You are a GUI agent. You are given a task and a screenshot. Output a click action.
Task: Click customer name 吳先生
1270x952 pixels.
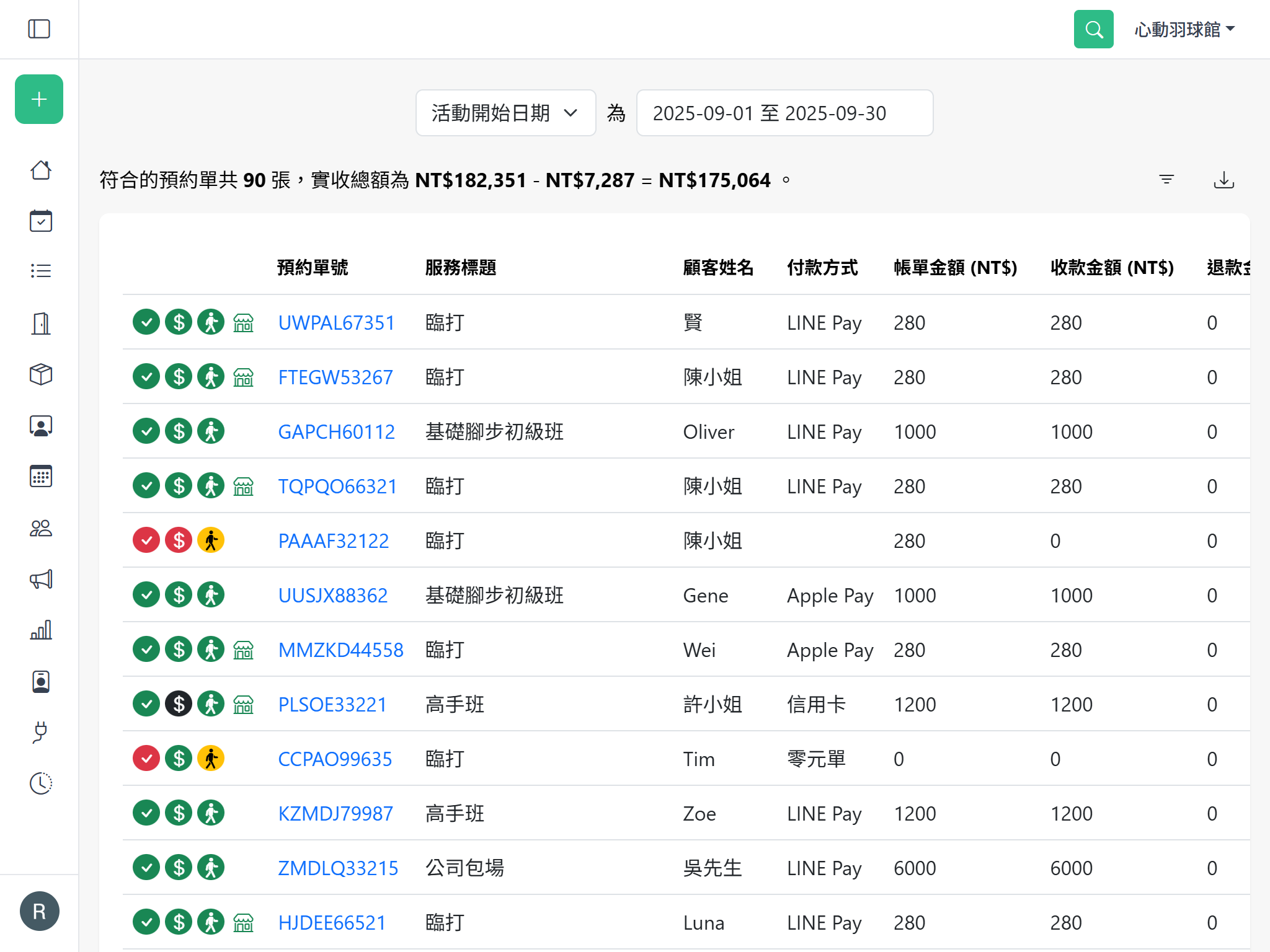coord(713,868)
